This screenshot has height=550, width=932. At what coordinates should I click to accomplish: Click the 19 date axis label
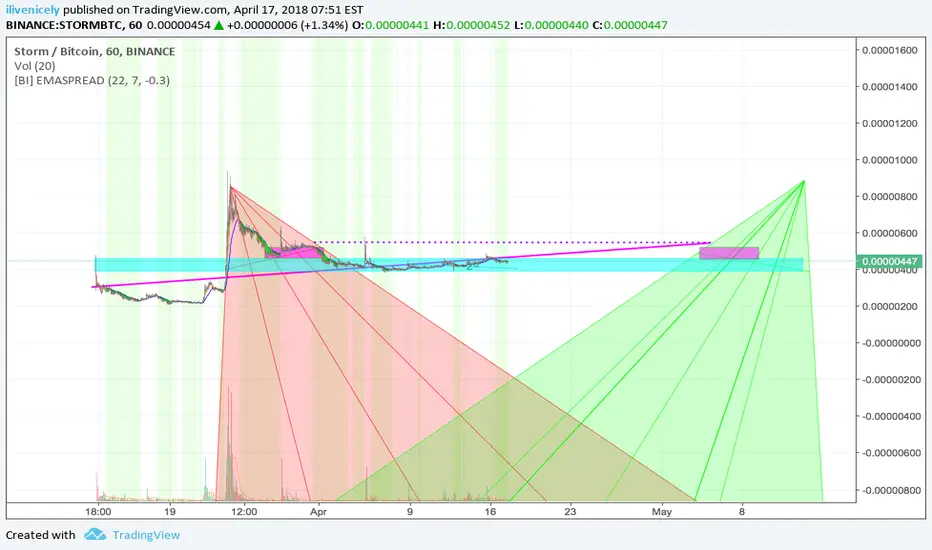170,511
